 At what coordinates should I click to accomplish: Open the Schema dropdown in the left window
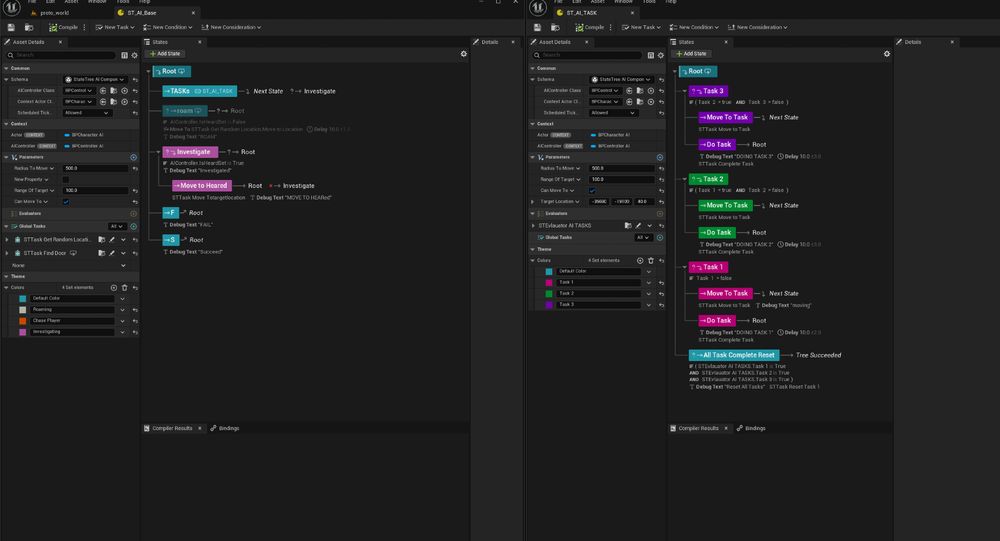pyautogui.click(x=95, y=80)
